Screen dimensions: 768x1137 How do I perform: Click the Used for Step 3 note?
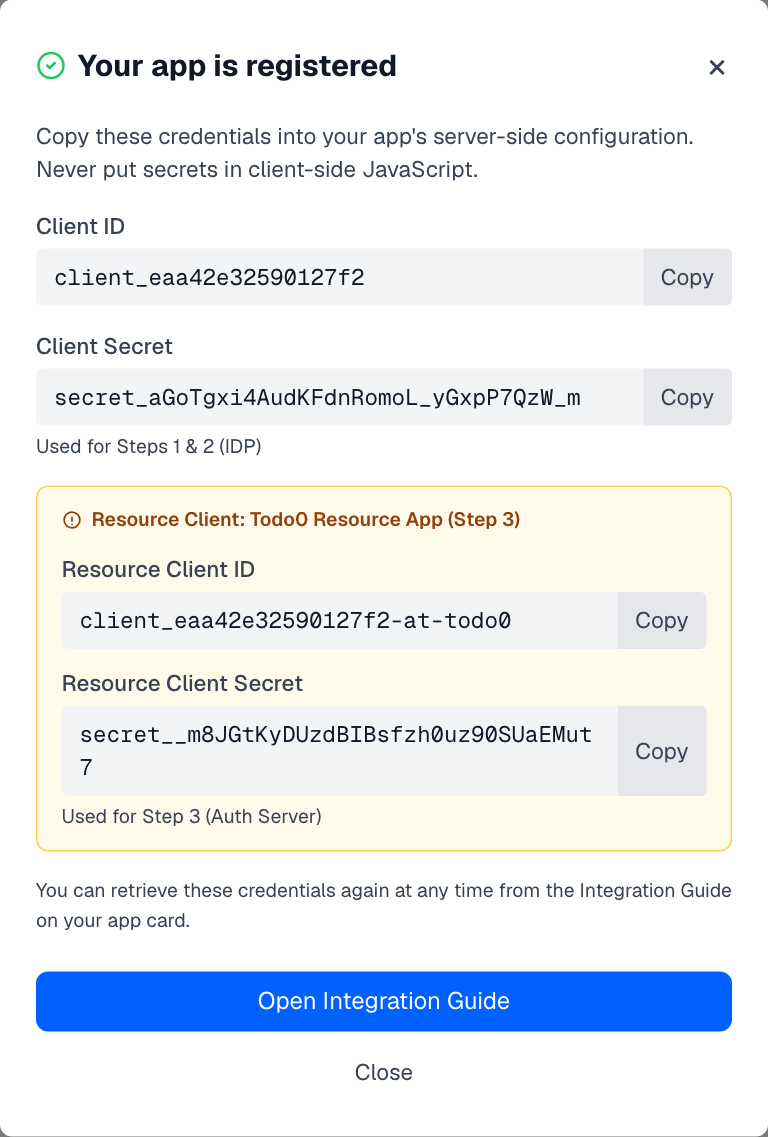point(191,816)
